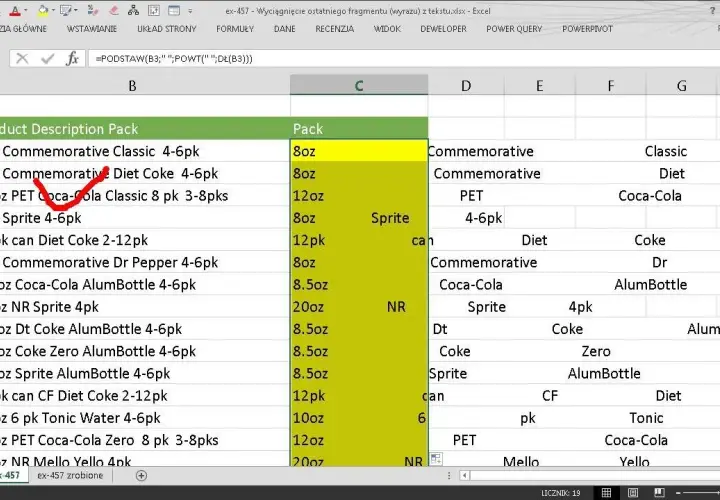Switch to Page Break Preview in status bar
The height and width of the screenshot is (500, 720).
[x=659, y=493]
